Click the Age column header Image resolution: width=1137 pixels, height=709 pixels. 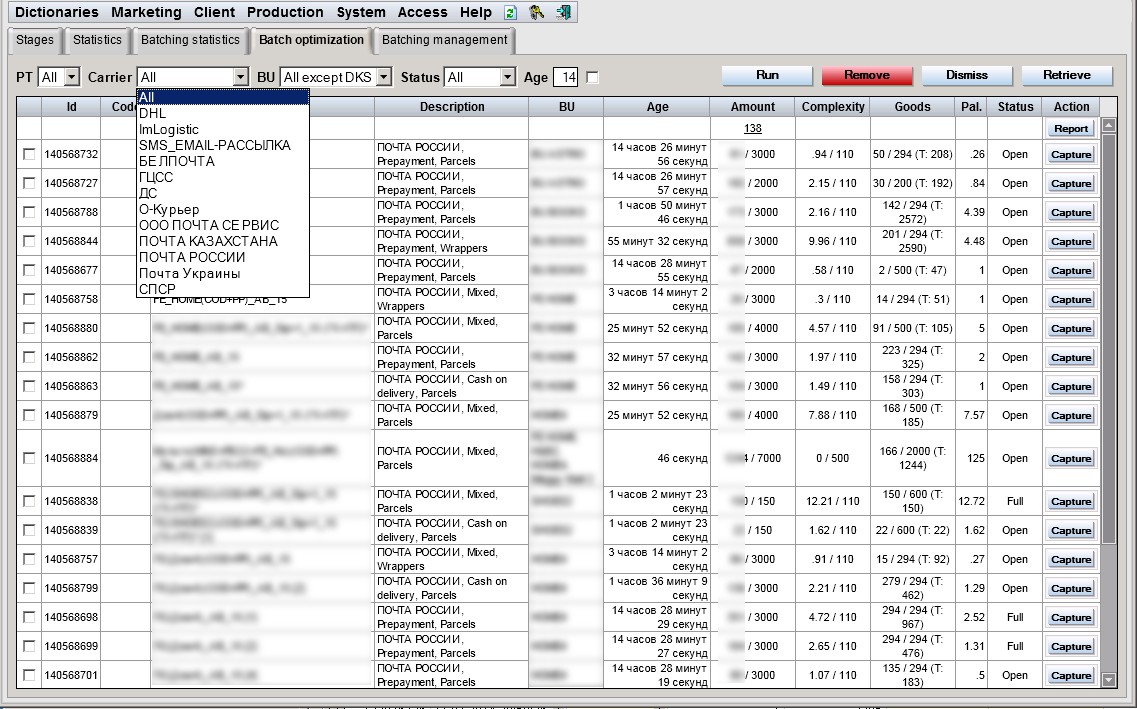coord(657,107)
